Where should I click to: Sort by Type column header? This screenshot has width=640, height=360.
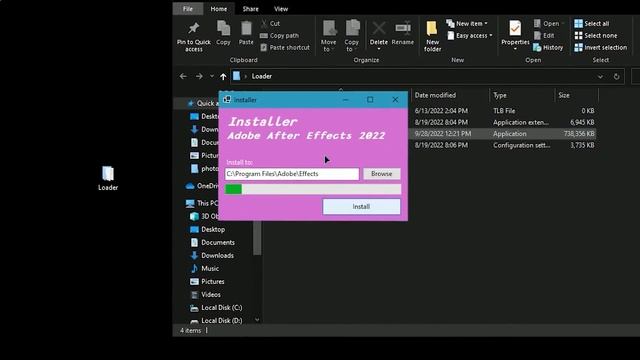tap(500, 95)
